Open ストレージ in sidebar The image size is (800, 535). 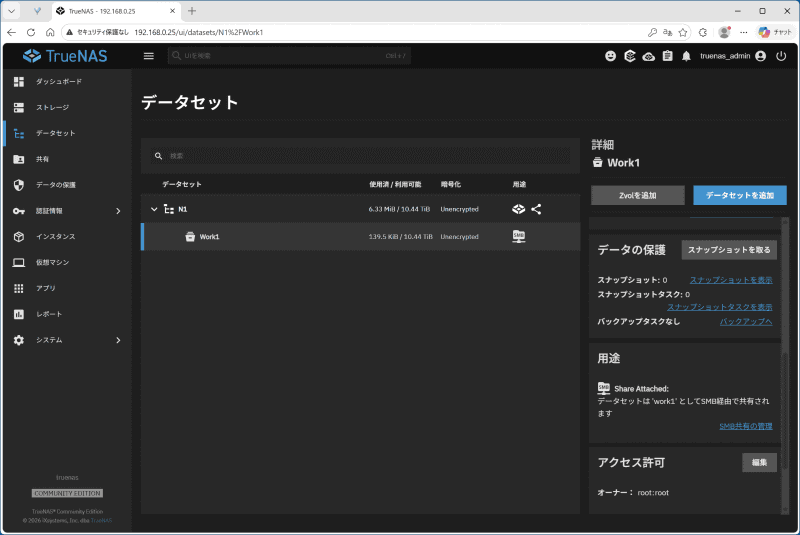pyautogui.click(x=67, y=108)
